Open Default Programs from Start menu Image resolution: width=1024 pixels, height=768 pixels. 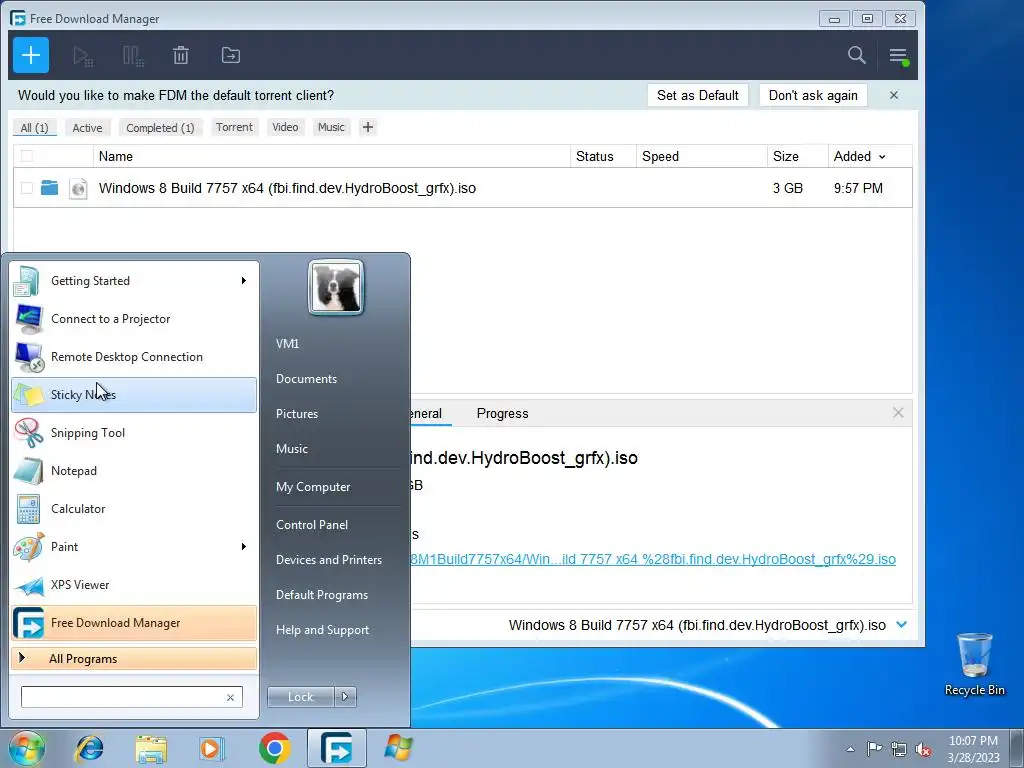pyautogui.click(x=322, y=595)
